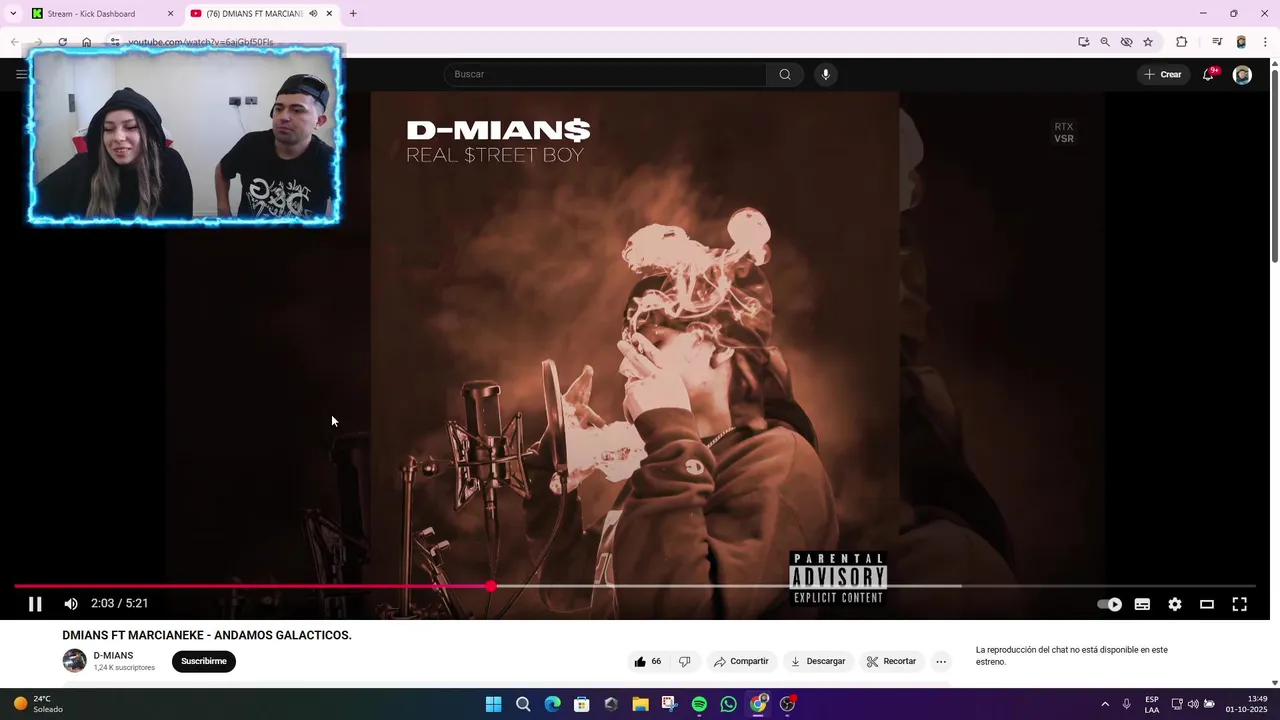The width and height of the screenshot is (1280, 720).
Task: Open the YouTube account avatar menu
Action: (x=1242, y=75)
